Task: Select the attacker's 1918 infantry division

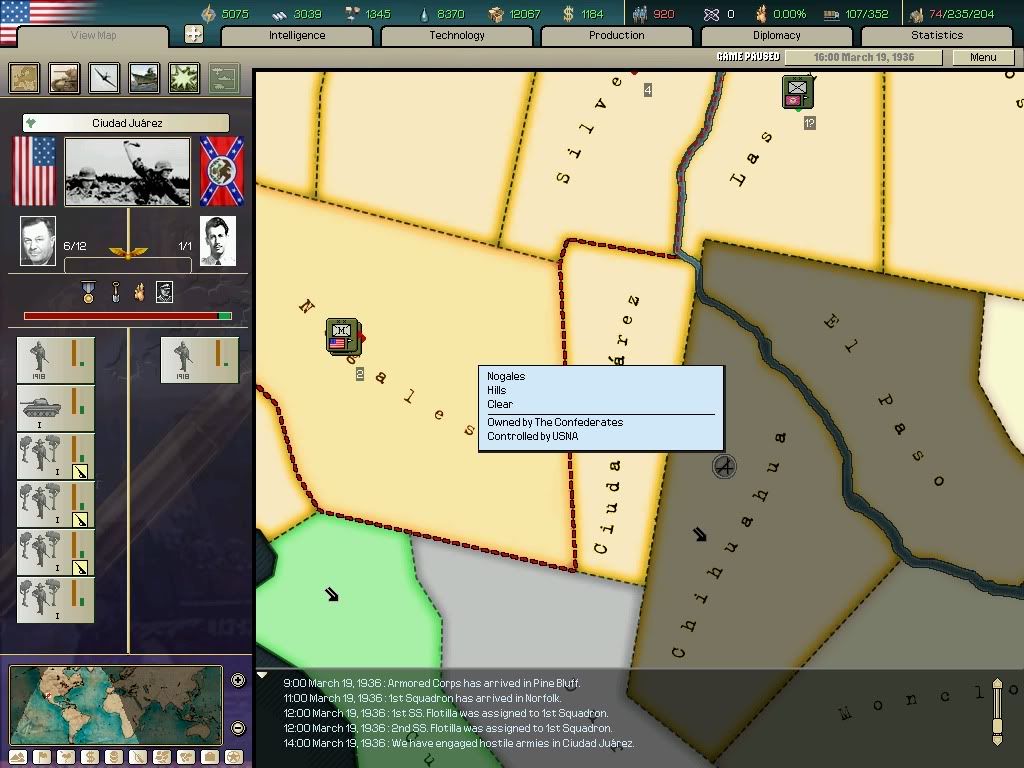Action: click(x=56, y=360)
